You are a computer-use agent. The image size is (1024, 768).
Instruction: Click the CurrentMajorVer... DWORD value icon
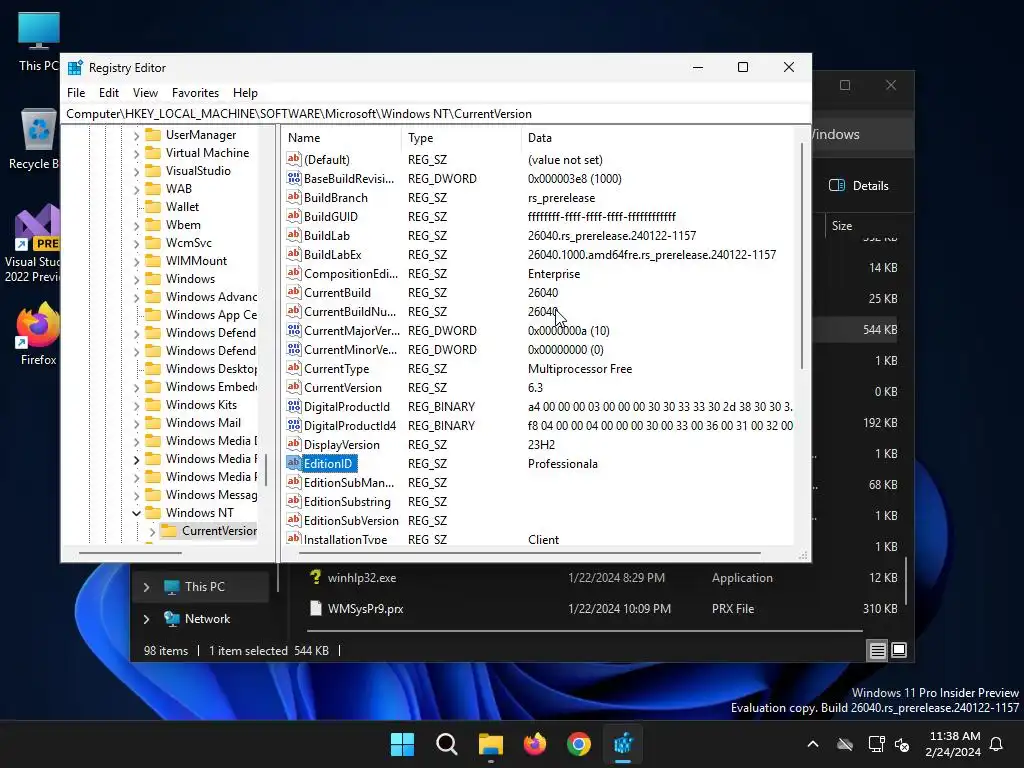294,330
